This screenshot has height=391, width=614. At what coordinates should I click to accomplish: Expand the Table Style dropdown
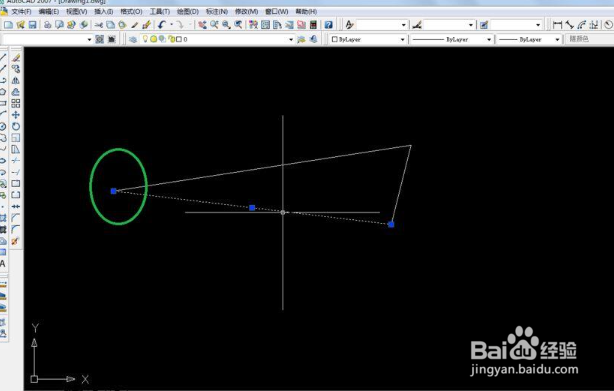point(538,25)
